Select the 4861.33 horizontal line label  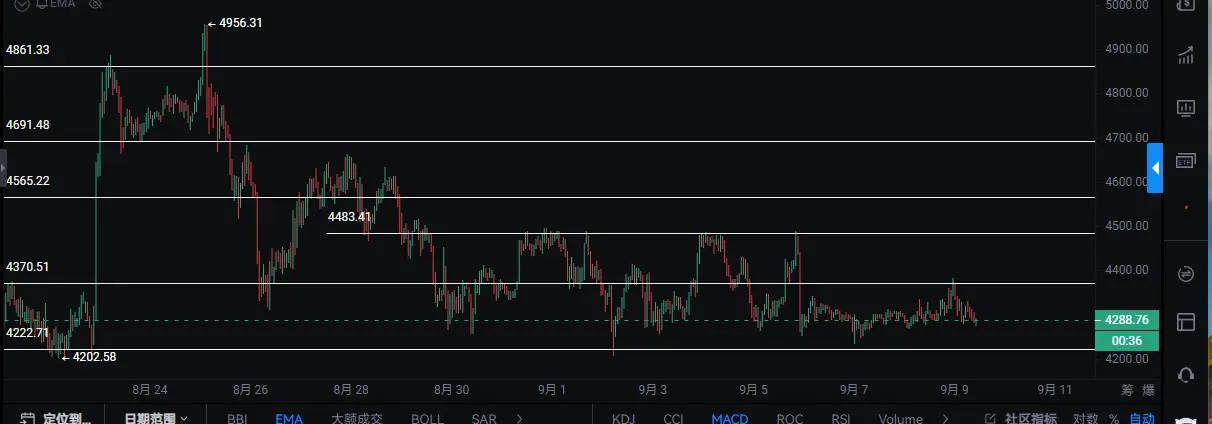(x=28, y=50)
